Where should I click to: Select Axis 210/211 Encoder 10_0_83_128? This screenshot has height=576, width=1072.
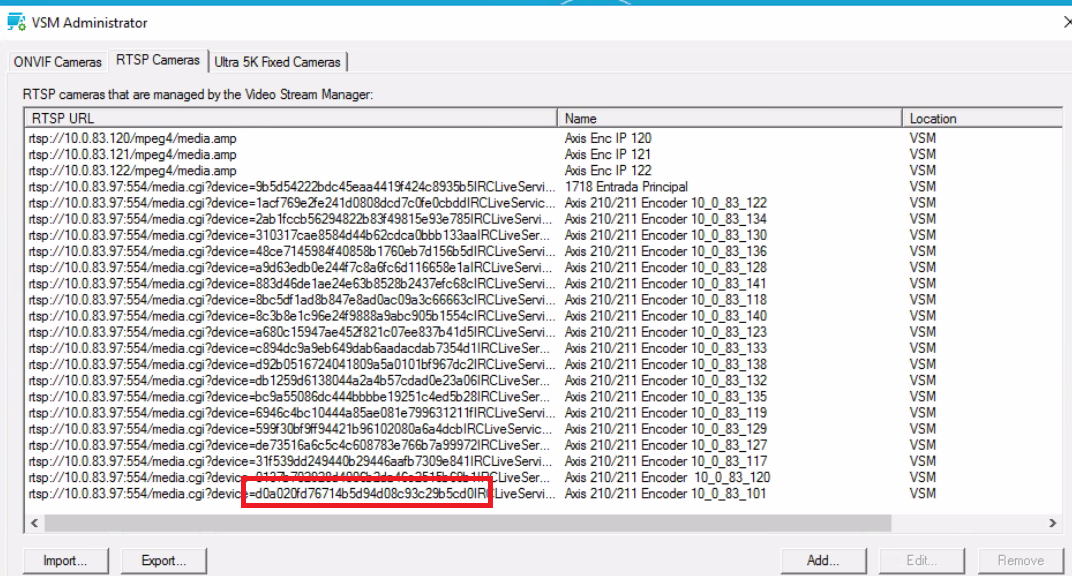(665, 268)
